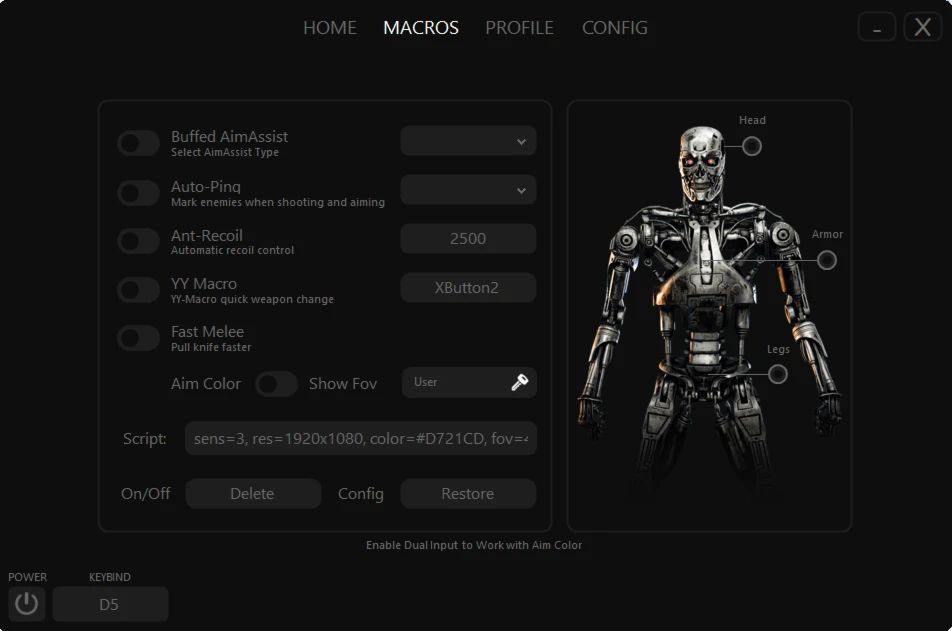Click the "Config" label beside Restore
This screenshot has height=631, width=952.
click(361, 494)
